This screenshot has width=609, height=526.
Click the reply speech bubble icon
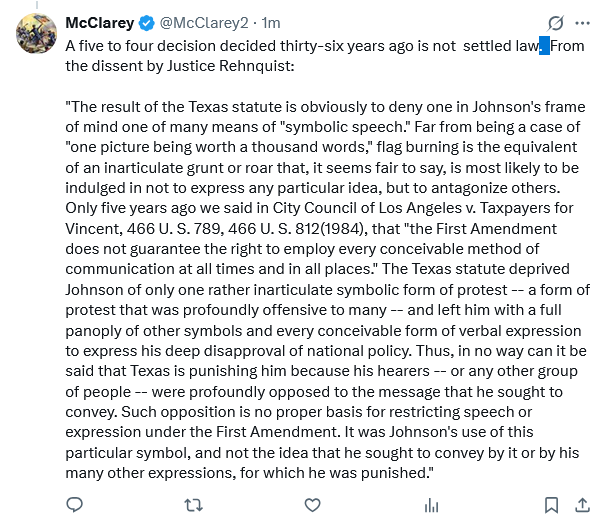[75, 507]
